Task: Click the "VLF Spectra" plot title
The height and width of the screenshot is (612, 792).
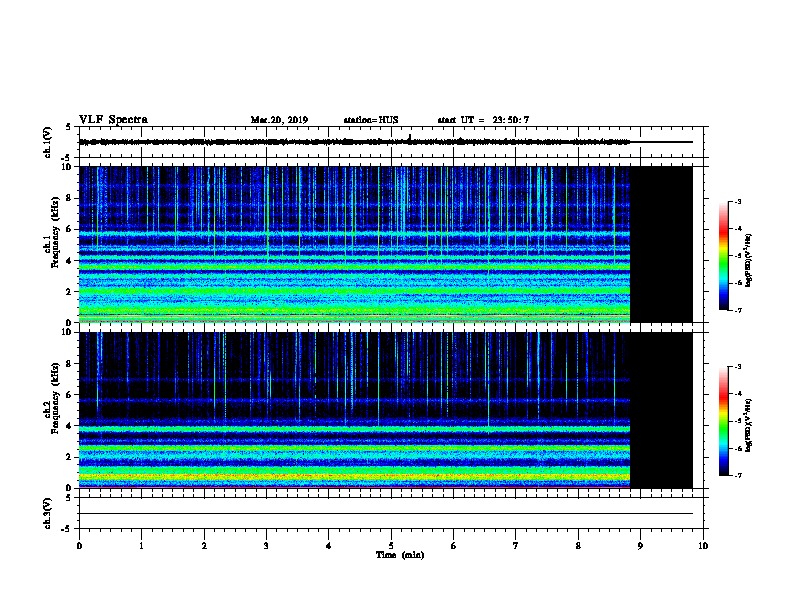Action: point(113,120)
